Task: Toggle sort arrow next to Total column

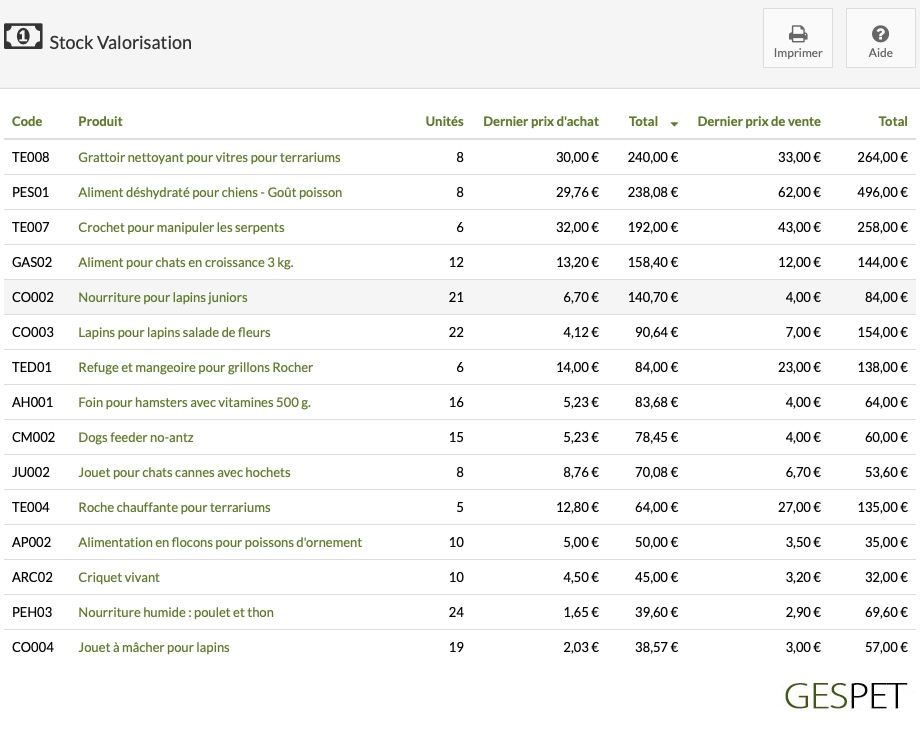Action: click(x=674, y=123)
